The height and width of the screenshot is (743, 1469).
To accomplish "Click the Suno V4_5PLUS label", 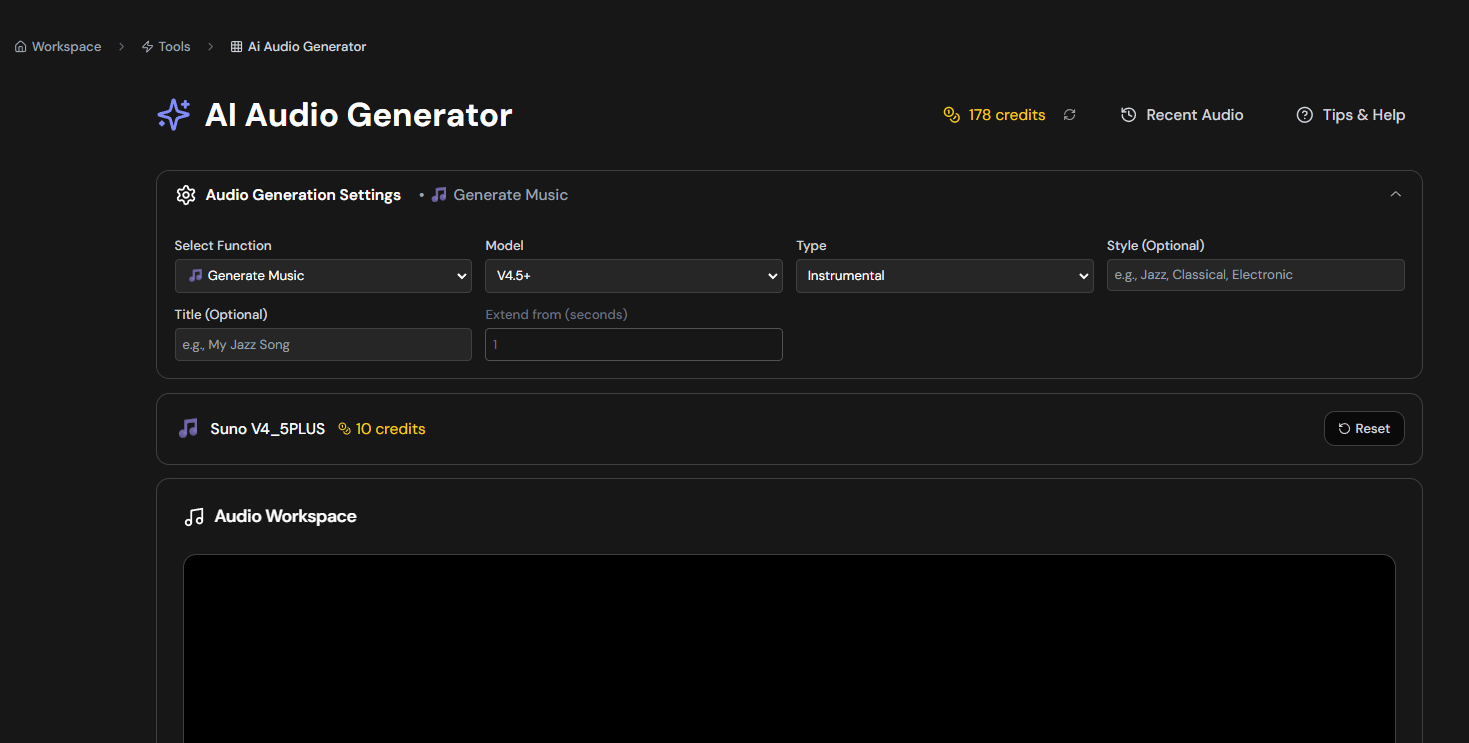I will click(x=267, y=429).
